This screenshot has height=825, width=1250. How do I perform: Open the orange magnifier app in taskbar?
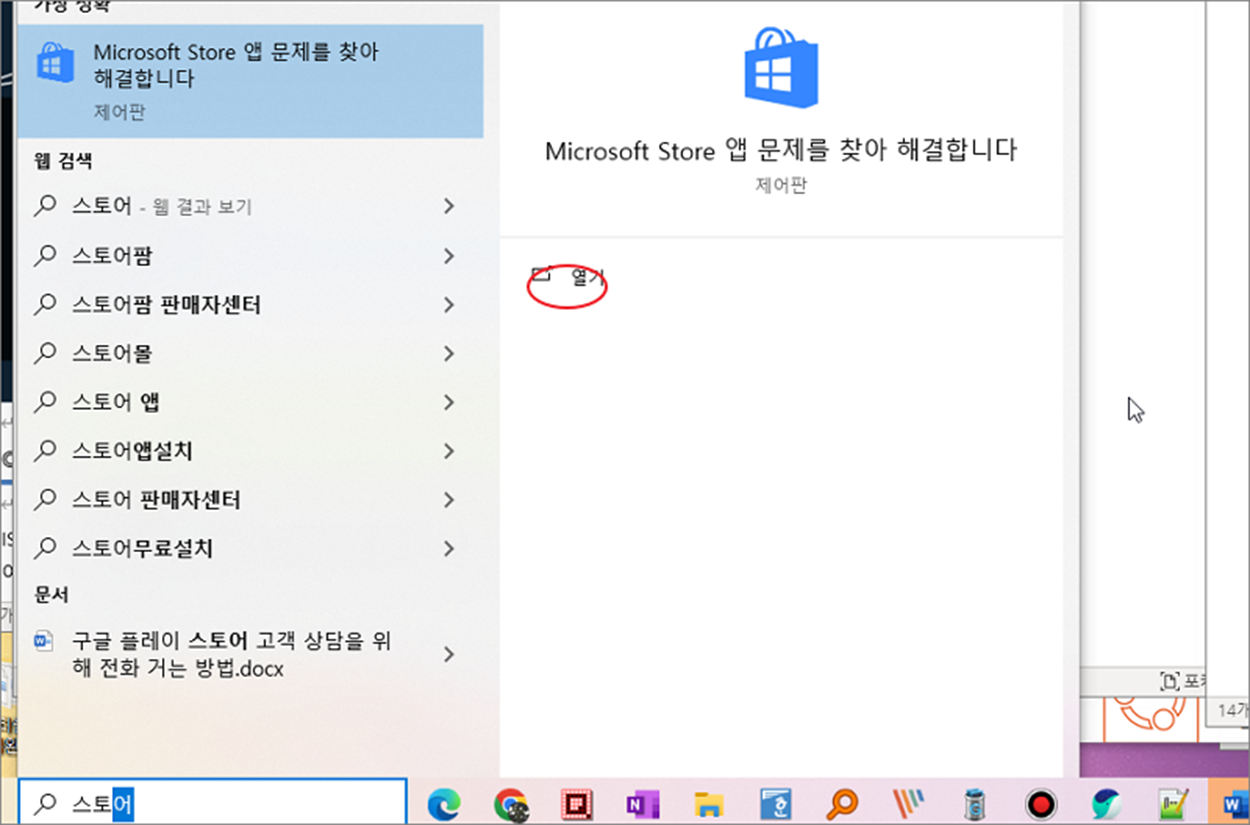point(843,804)
